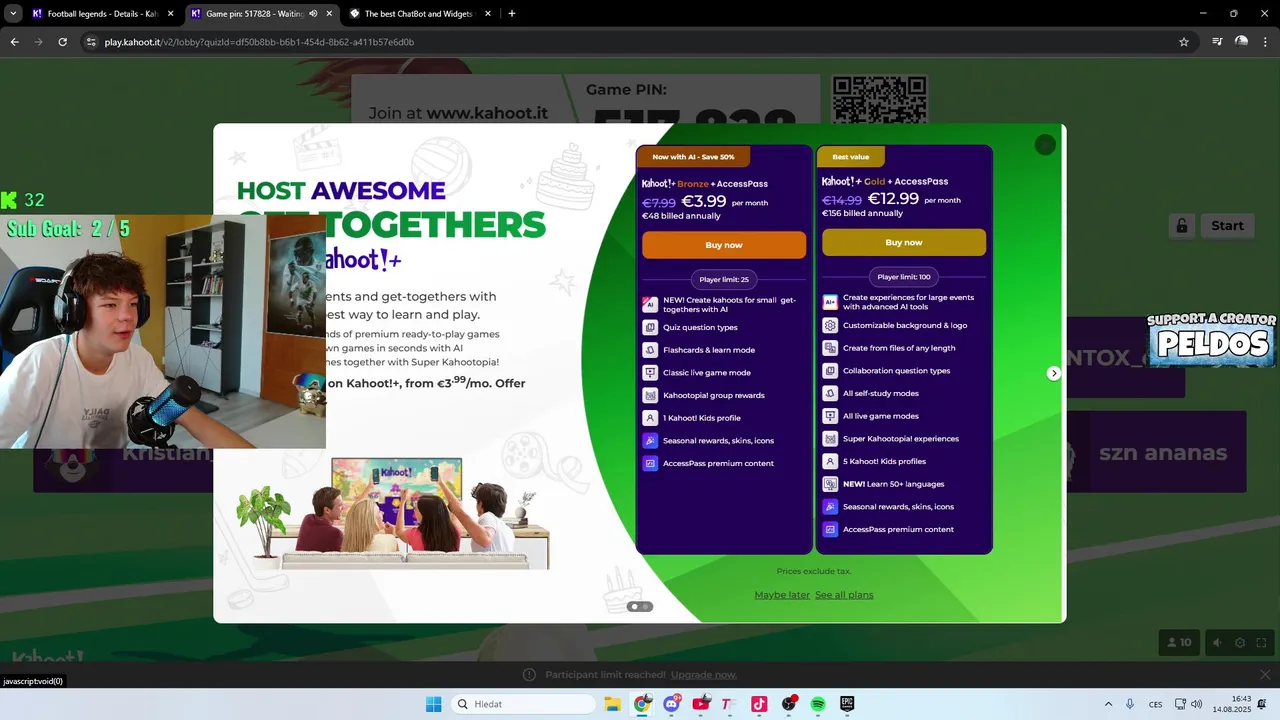1280x720 pixels.
Task: Open Discord from the taskbar
Action: click(671, 704)
